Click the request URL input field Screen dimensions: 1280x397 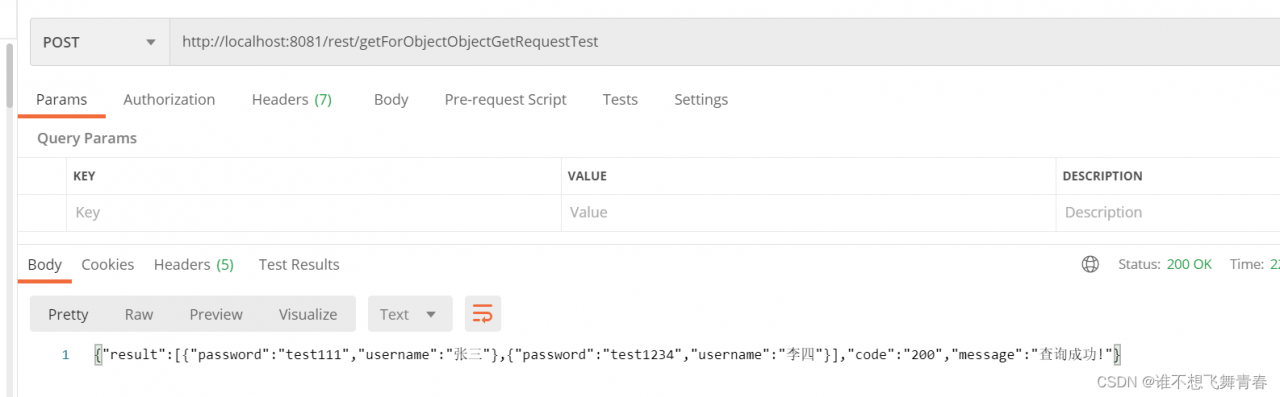(x=725, y=42)
